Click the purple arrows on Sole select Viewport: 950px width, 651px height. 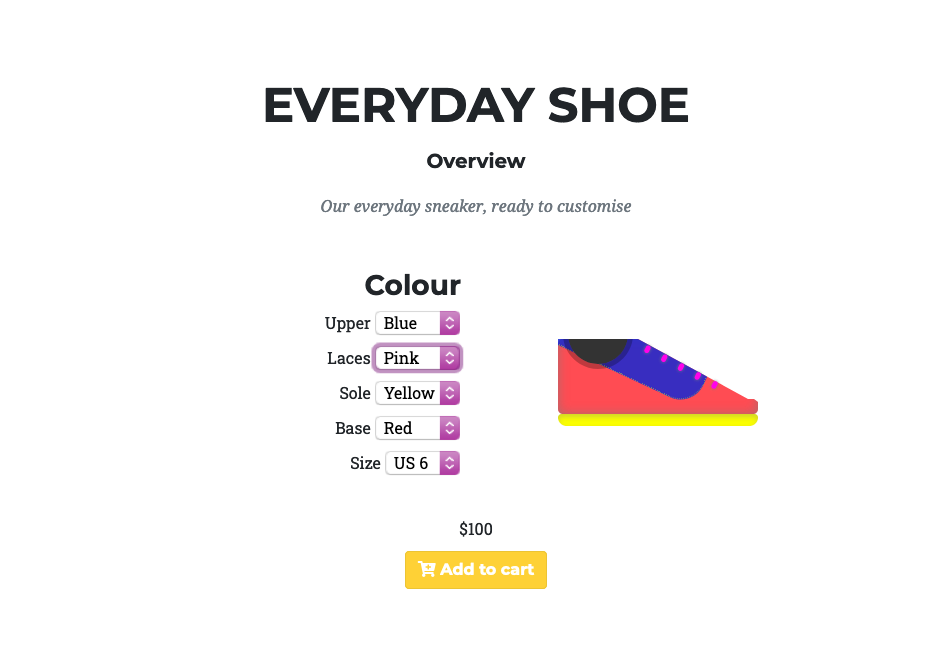pyautogui.click(x=450, y=393)
